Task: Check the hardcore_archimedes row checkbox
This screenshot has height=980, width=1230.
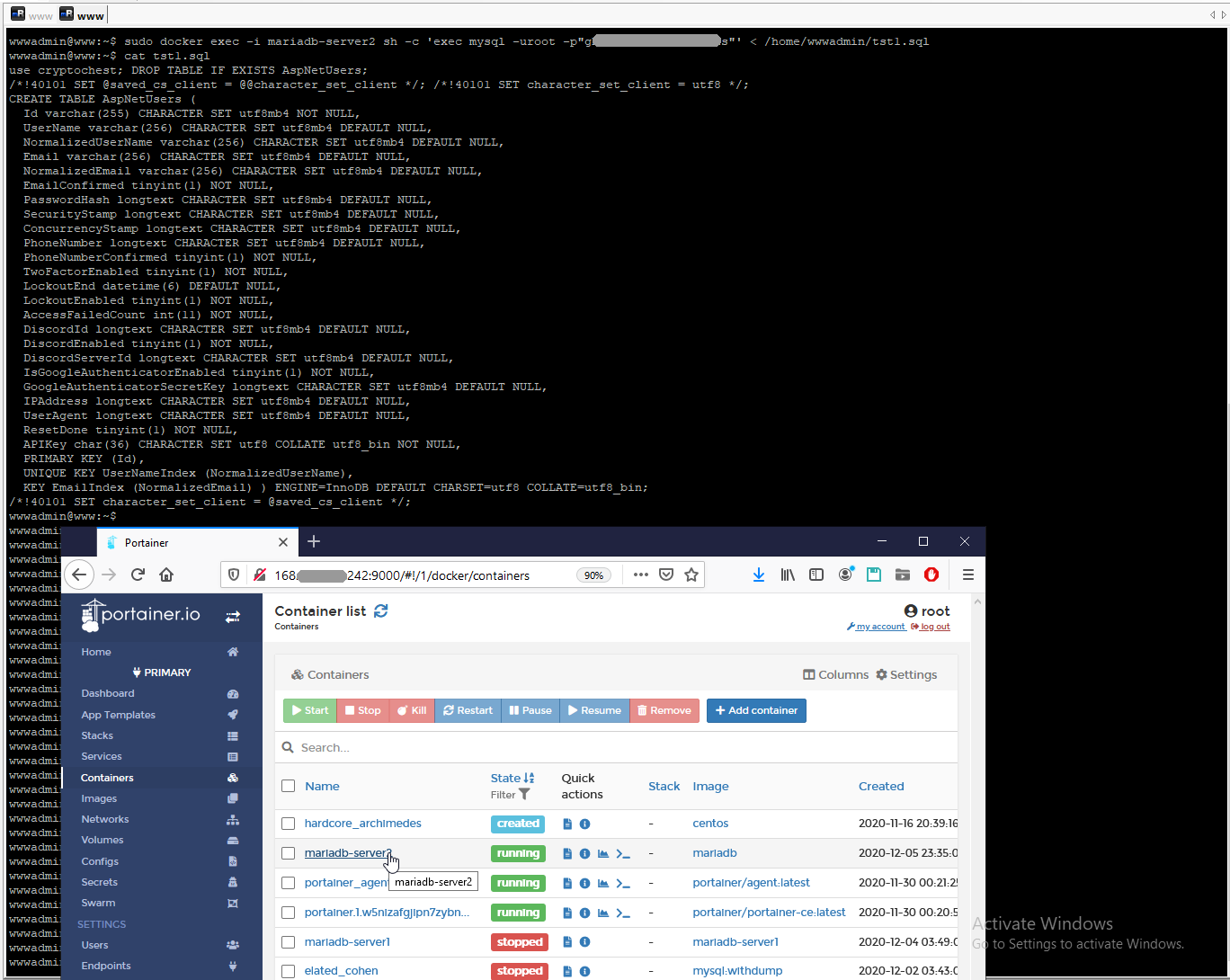Action: [x=289, y=824]
